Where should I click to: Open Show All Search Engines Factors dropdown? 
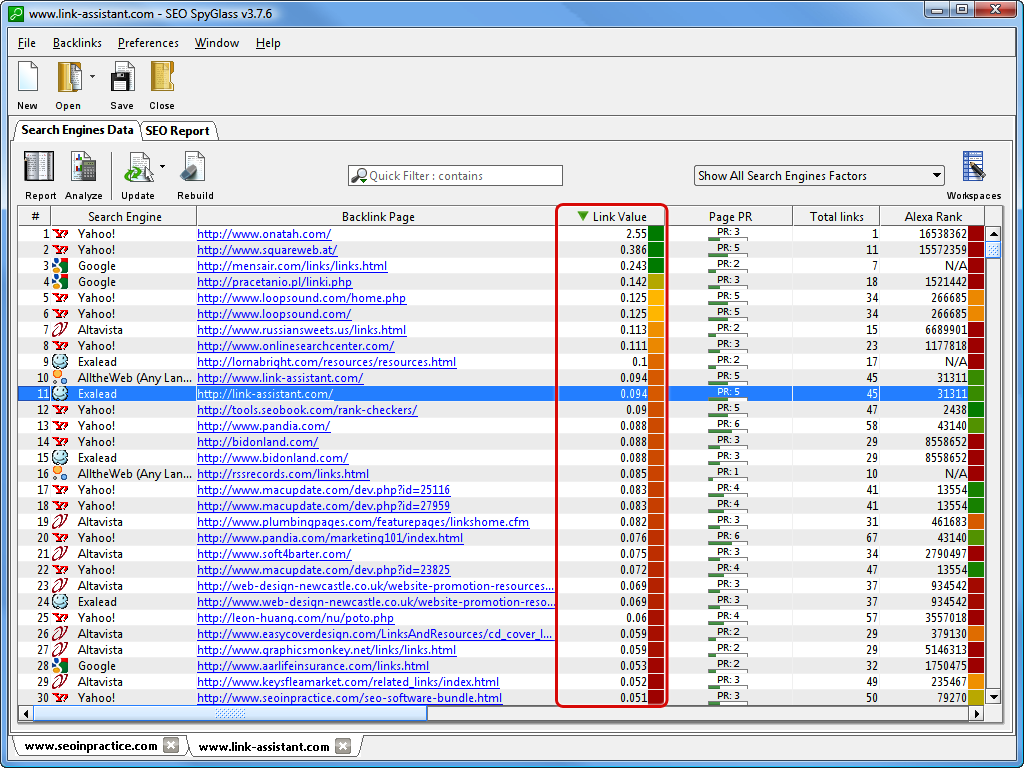pyautogui.click(x=819, y=176)
